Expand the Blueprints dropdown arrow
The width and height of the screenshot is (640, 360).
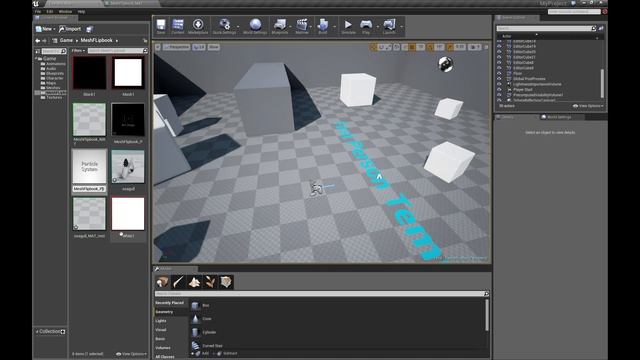tap(291, 27)
